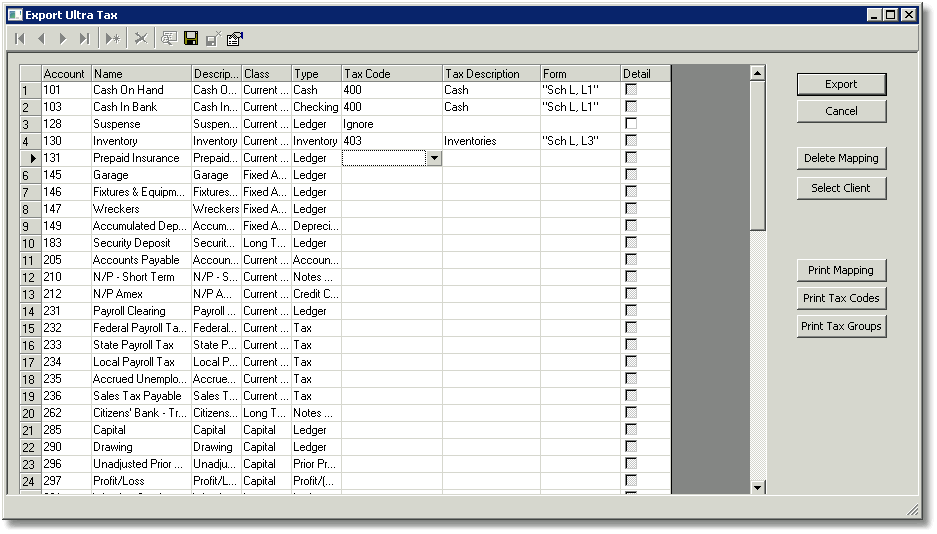Screen dimensions: 937x534
Task: Toggle Detail checkbox for Suspense account 128
Action: [x=631, y=124]
